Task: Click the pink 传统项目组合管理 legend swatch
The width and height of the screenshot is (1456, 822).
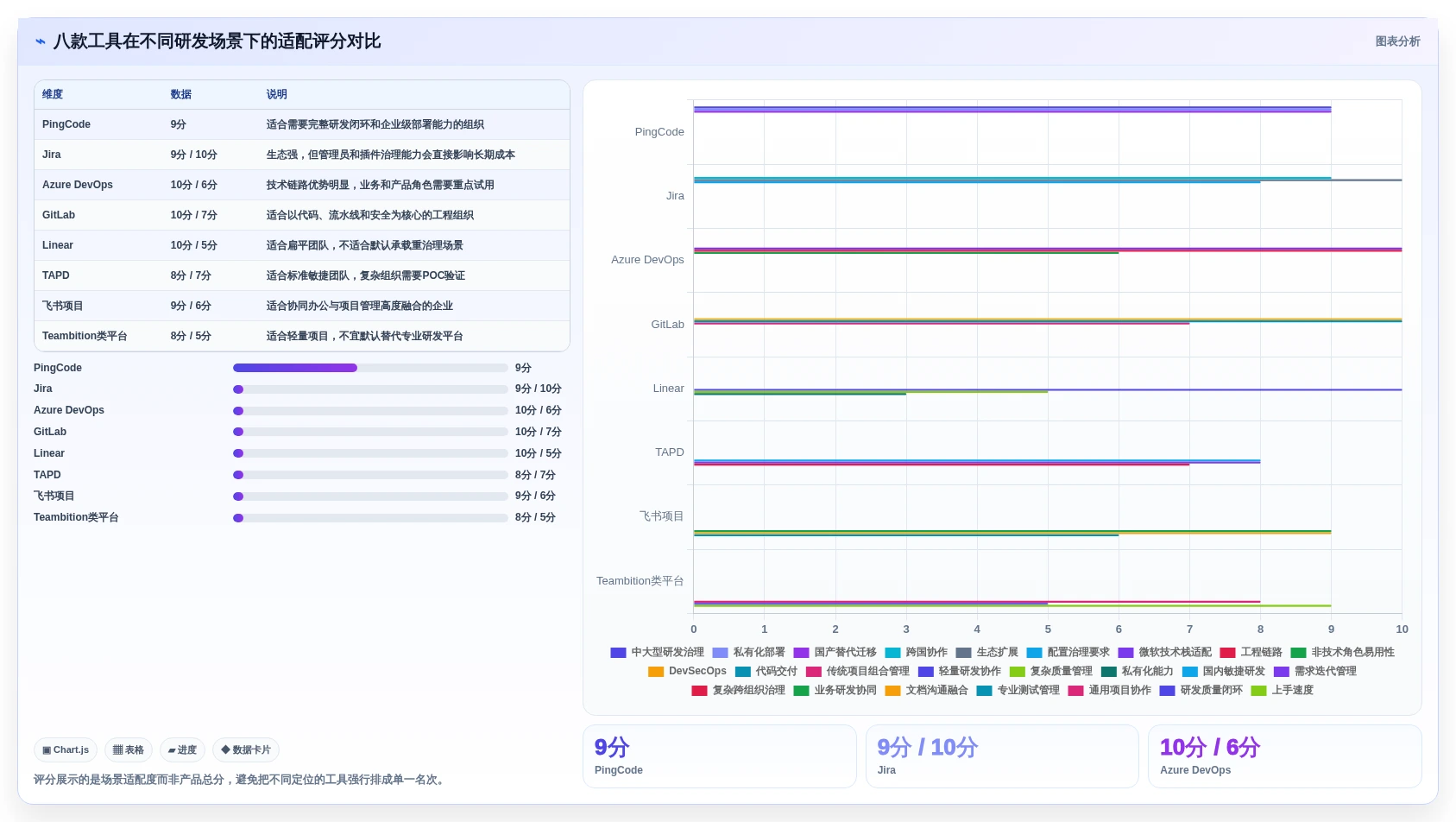Action: pyautogui.click(x=814, y=672)
